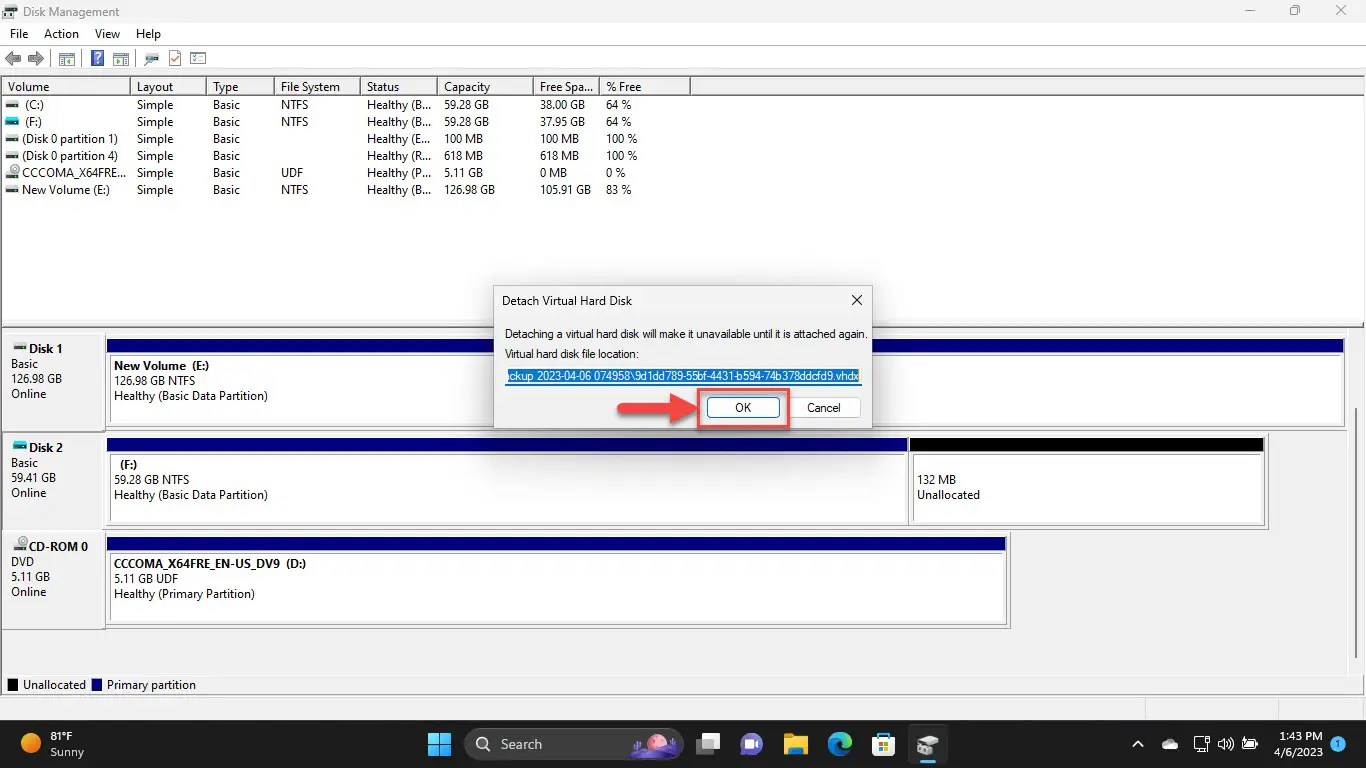Open the File menu
This screenshot has width=1366, height=768.
click(x=19, y=34)
